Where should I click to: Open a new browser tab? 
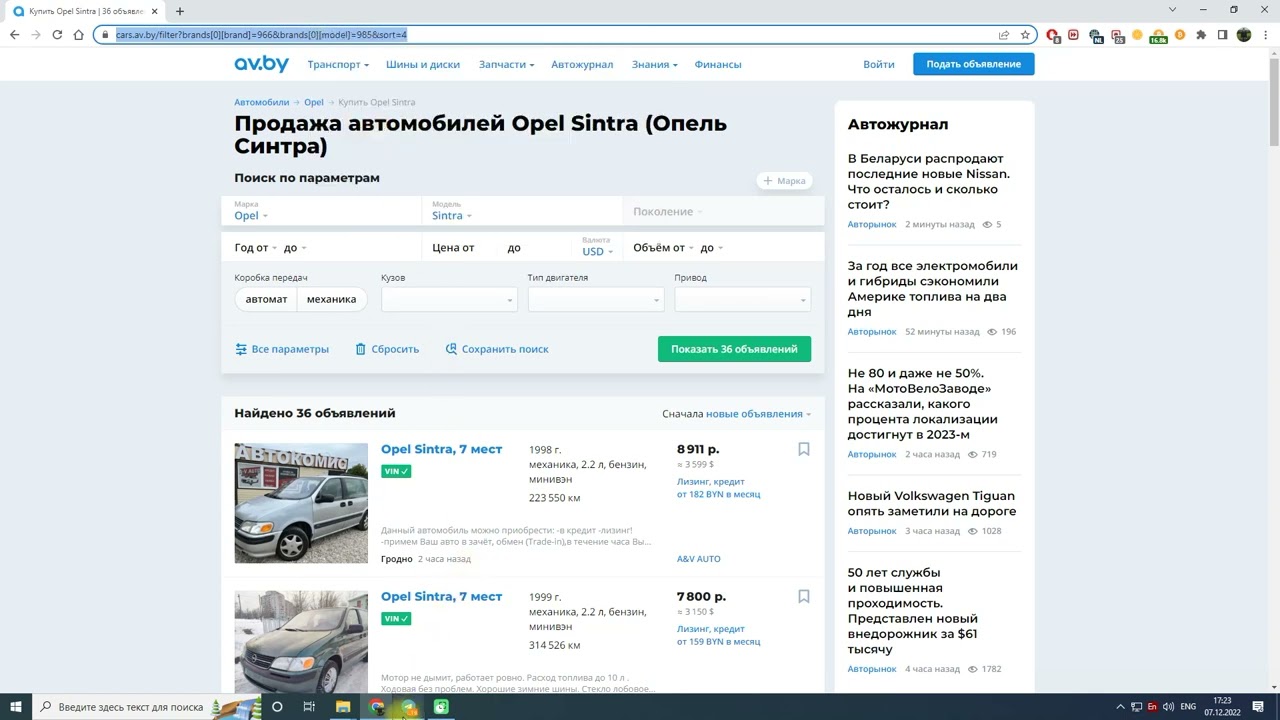180,11
